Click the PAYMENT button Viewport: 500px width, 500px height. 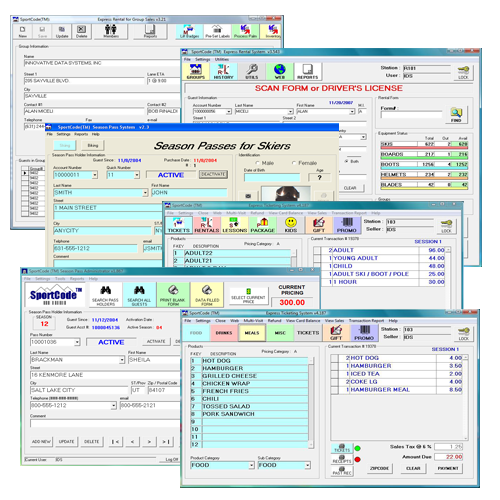[448, 468]
